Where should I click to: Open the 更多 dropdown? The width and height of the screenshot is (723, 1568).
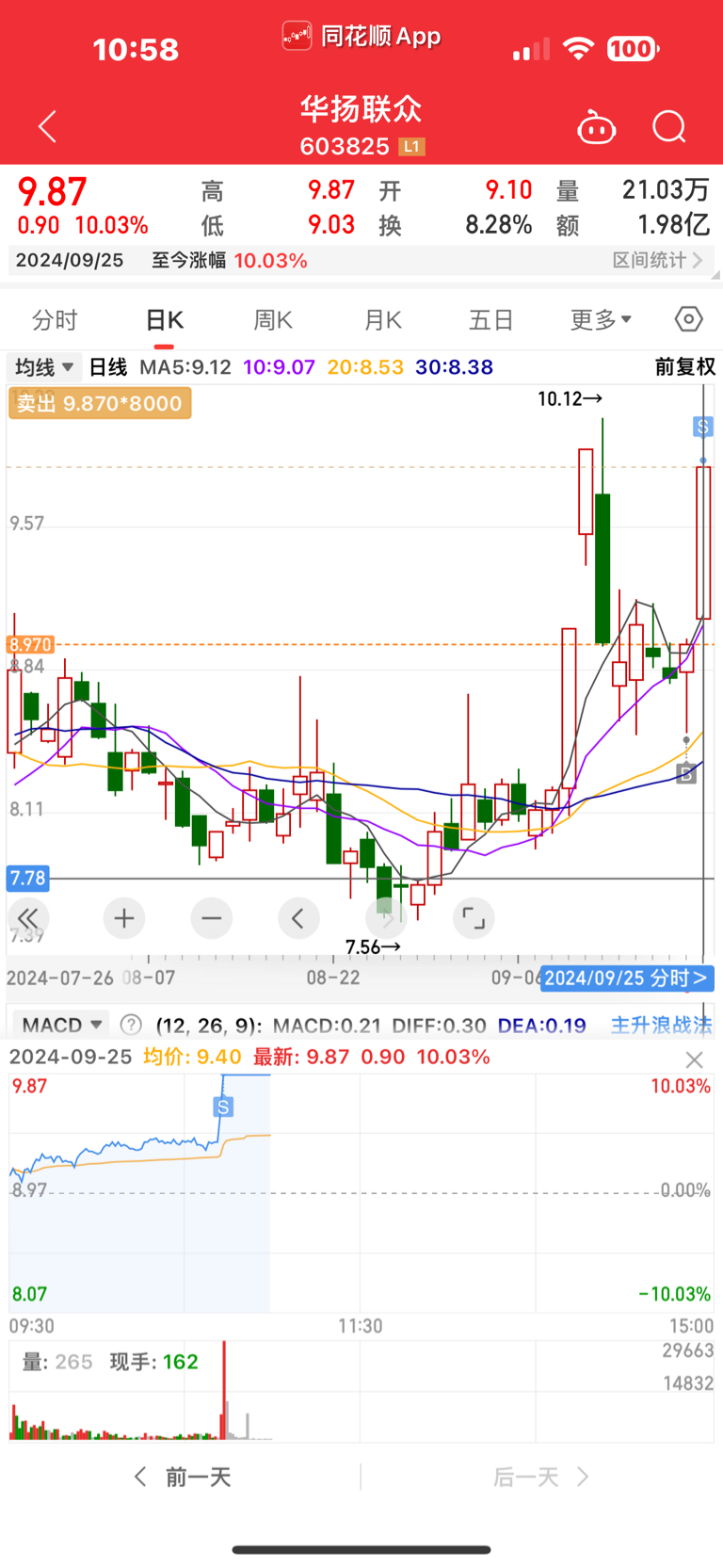click(601, 320)
